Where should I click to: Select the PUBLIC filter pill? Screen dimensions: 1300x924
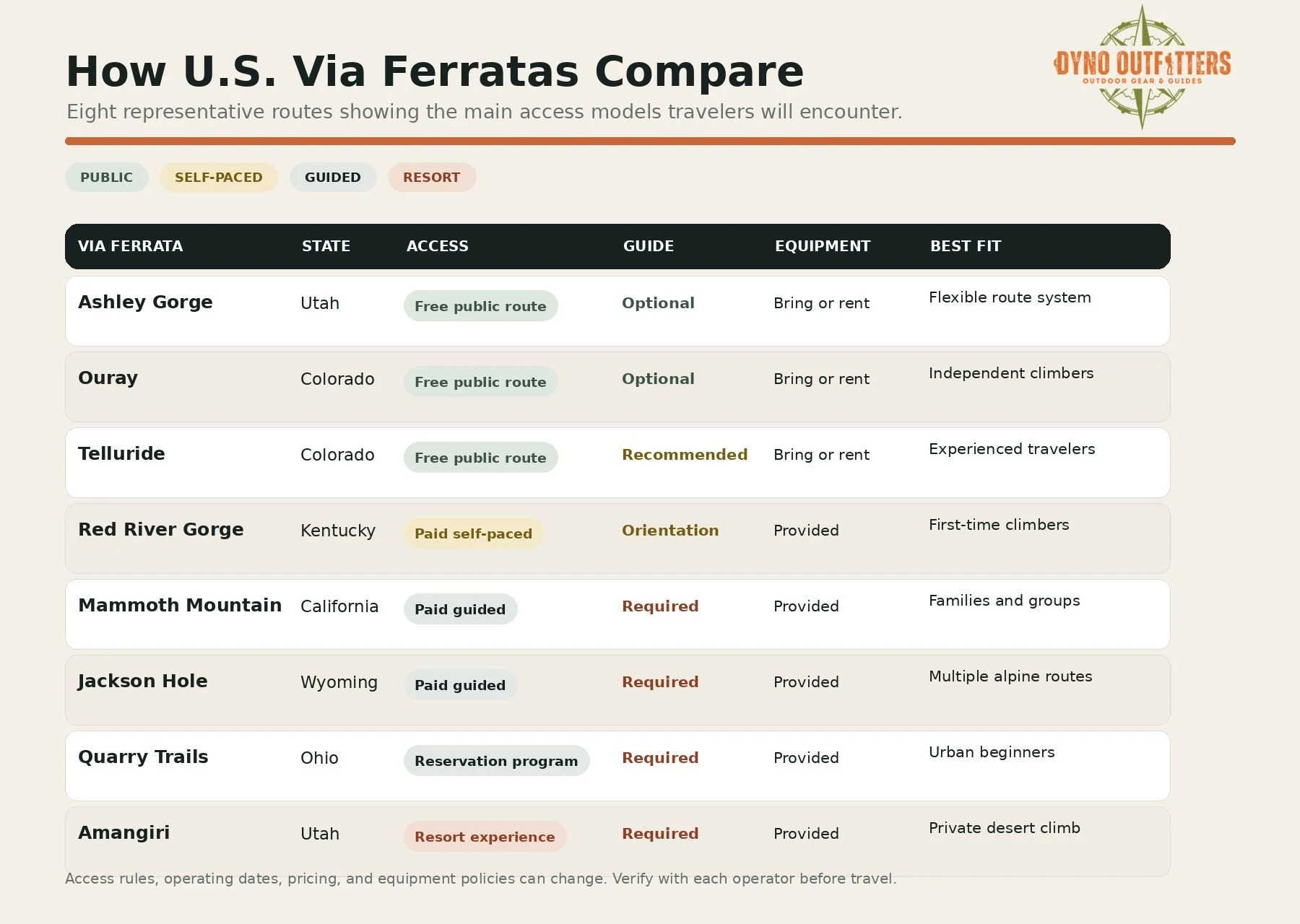click(107, 178)
